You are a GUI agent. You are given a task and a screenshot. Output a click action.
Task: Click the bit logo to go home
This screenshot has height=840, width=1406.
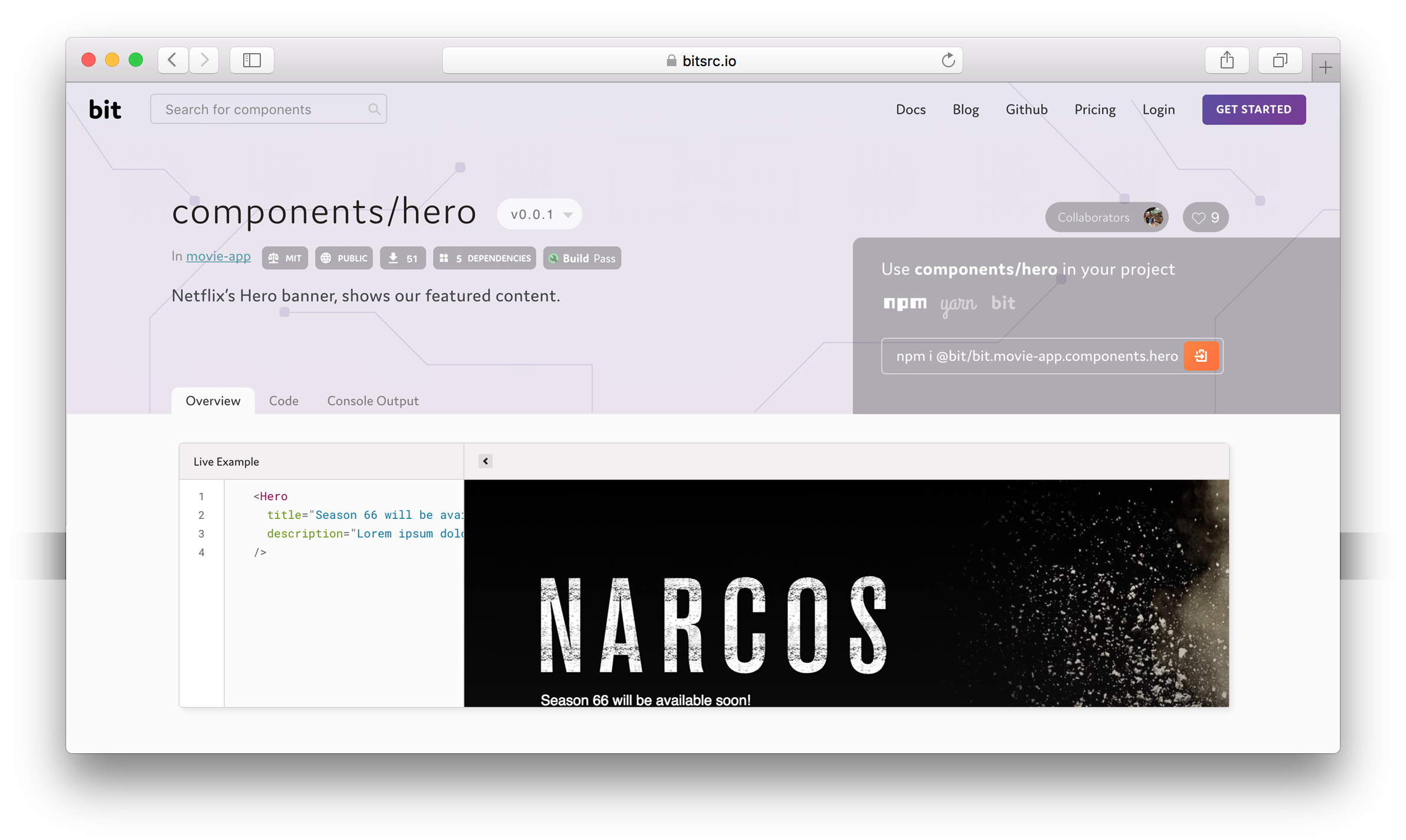pyautogui.click(x=104, y=109)
